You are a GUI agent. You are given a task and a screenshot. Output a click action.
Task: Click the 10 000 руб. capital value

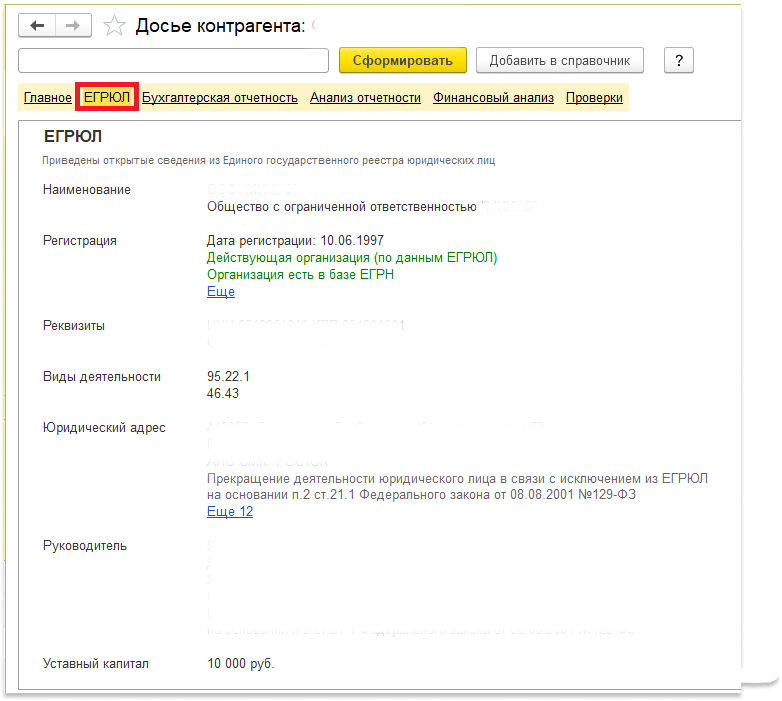tap(240, 664)
